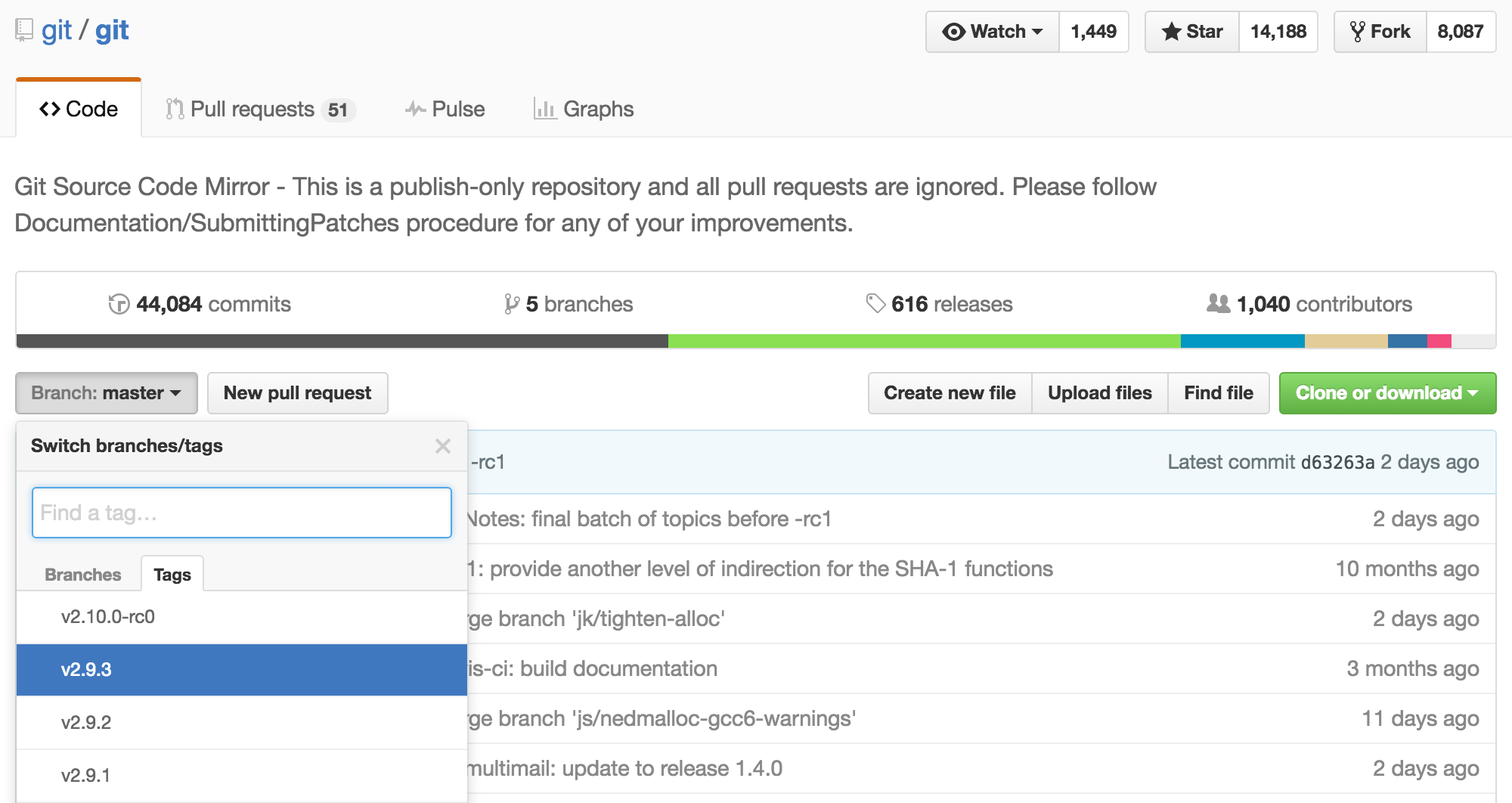Image resolution: width=1512 pixels, height=803 pixels.
Task: Click the tag icon beside 616 releases
Action: (x=875, y=304)
